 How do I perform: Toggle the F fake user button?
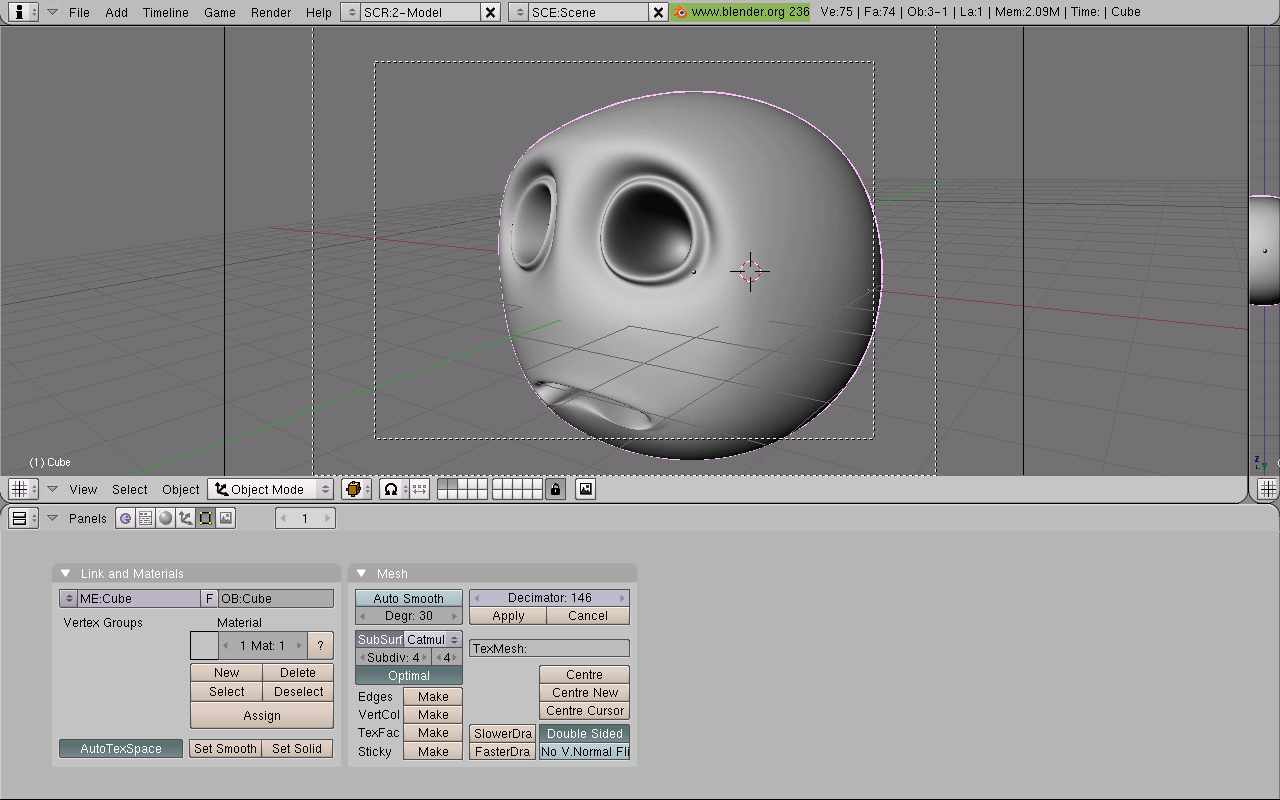point(209,599)
